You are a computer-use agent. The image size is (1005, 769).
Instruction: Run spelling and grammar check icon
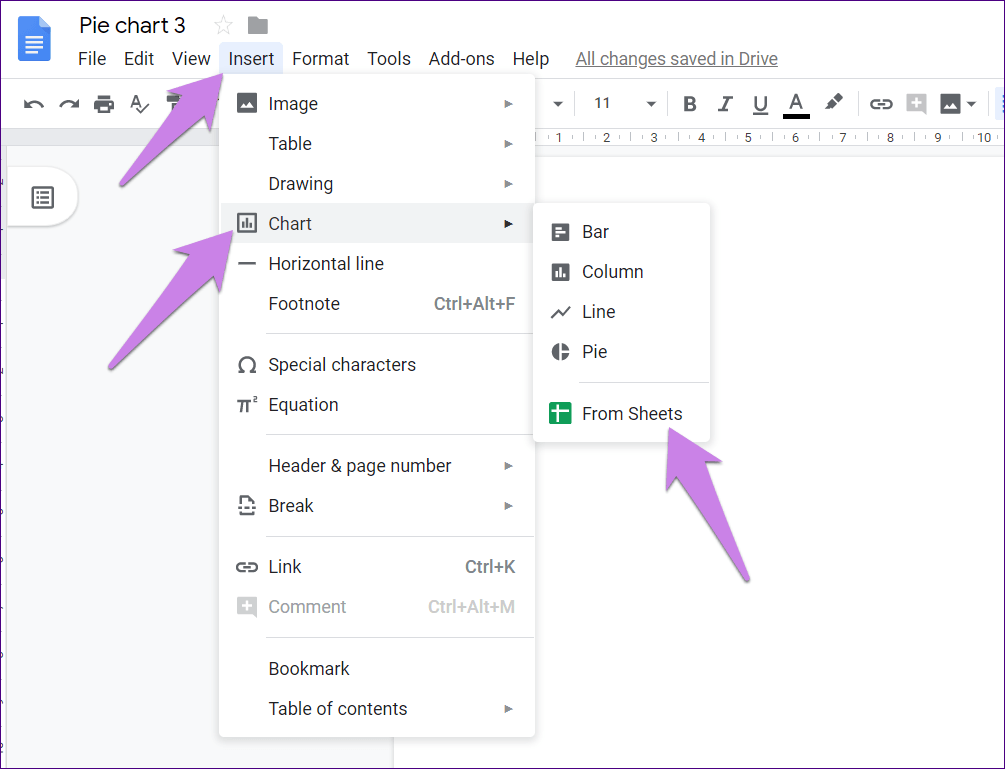(x=139, y=104)
